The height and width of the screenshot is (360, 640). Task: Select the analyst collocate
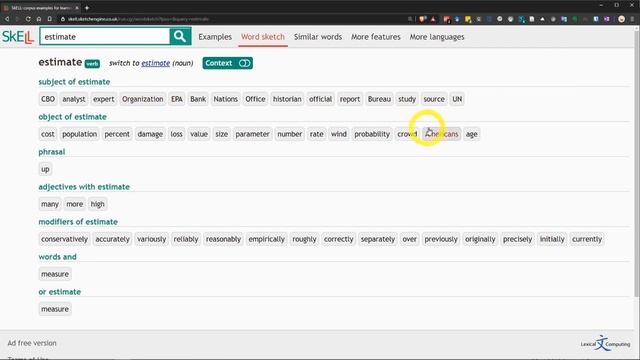[x=74, y=99]
